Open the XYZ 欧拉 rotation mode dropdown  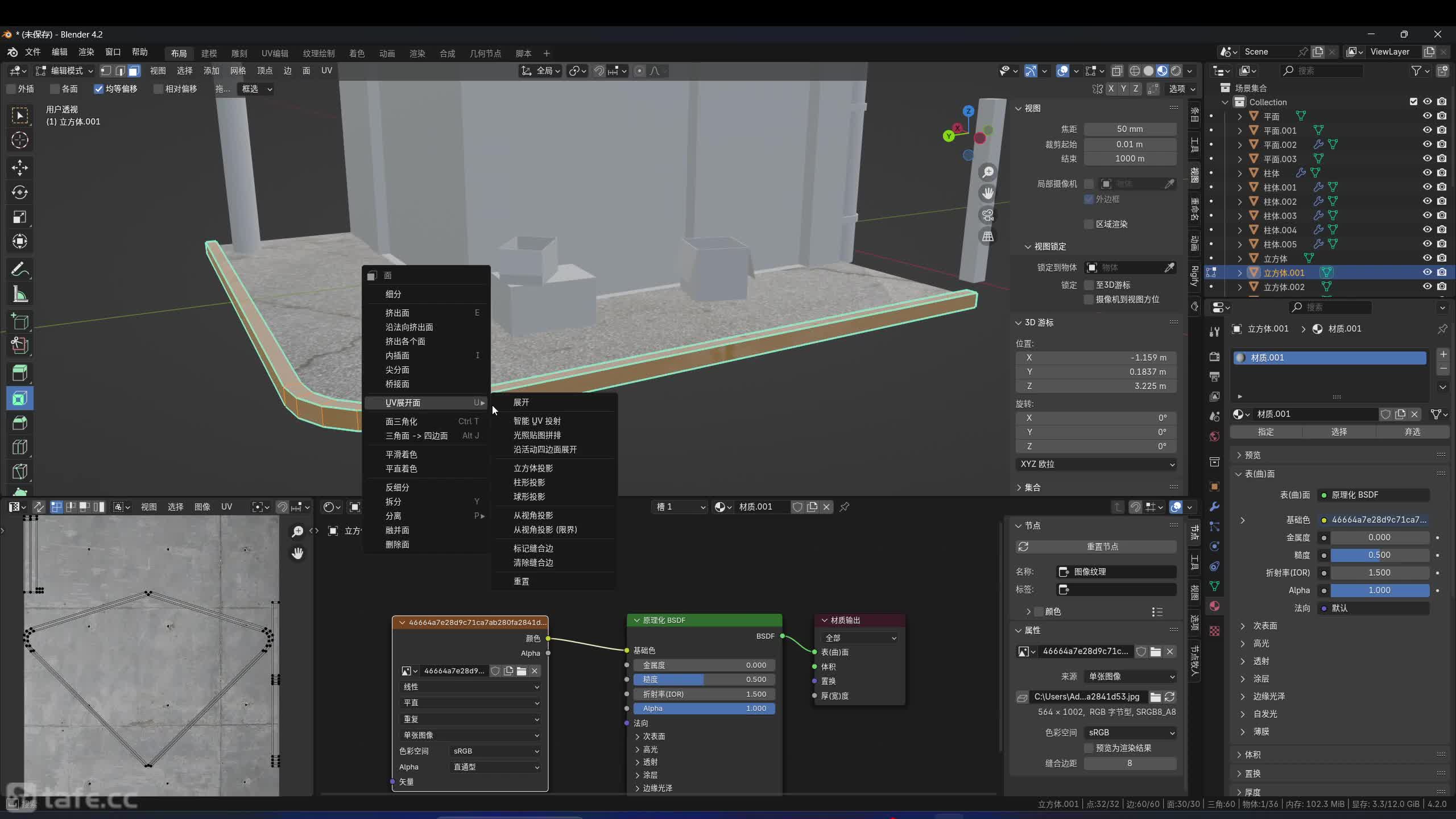(1096, 464)
